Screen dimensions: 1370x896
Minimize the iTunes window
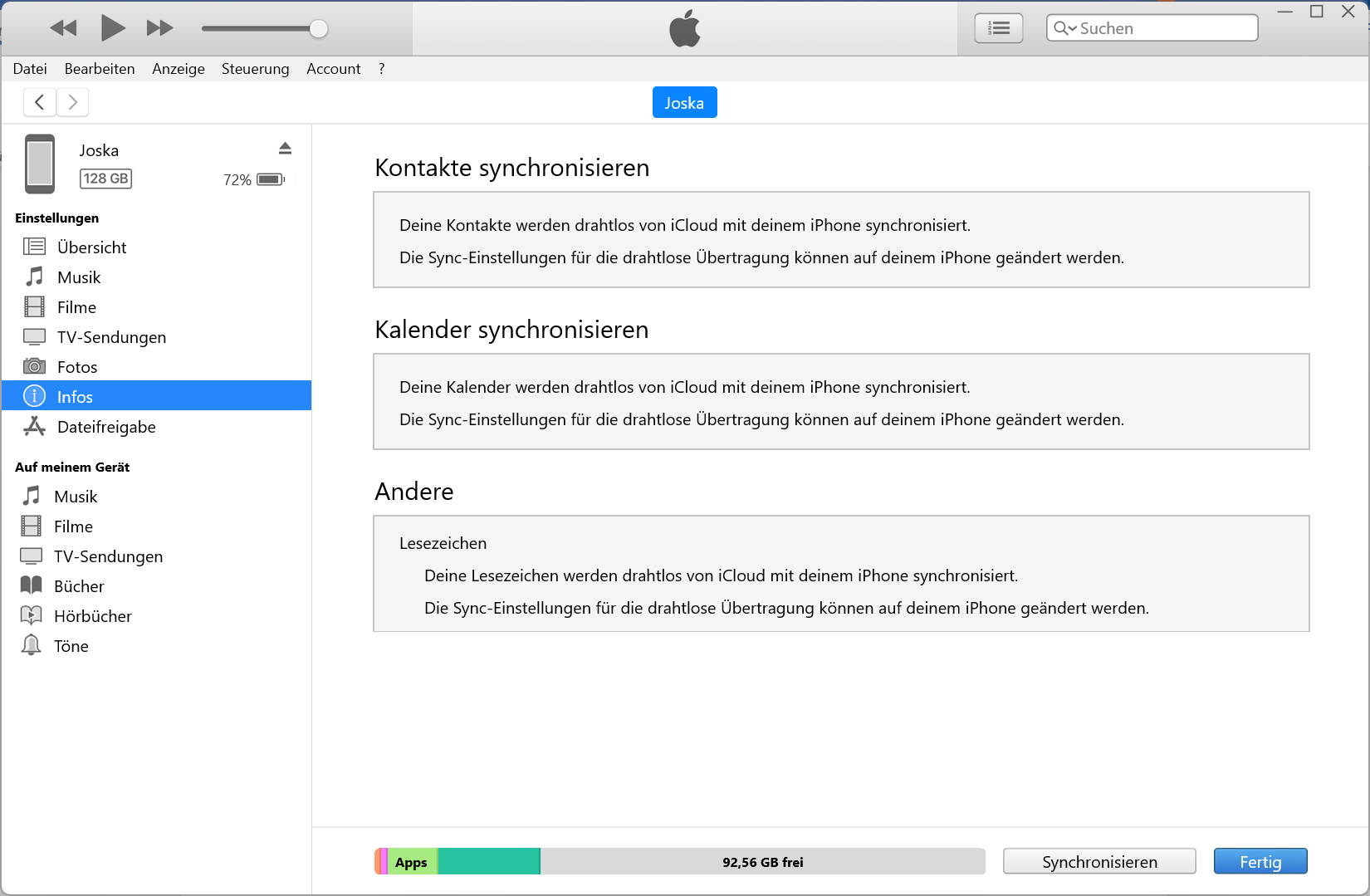(1285, 12)
